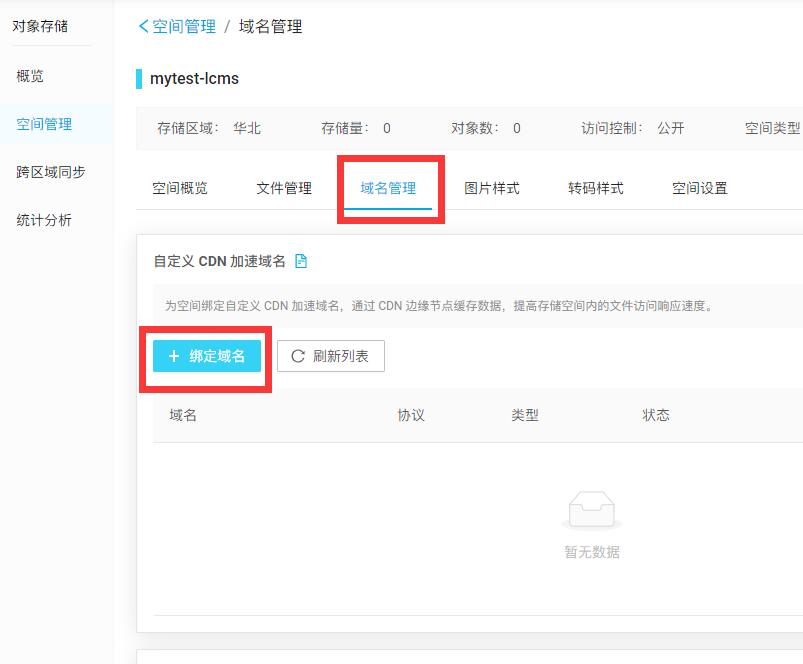Click the plus icon on 绑定域名
Viewport: 803px width, 664px height.
point(174,356)
